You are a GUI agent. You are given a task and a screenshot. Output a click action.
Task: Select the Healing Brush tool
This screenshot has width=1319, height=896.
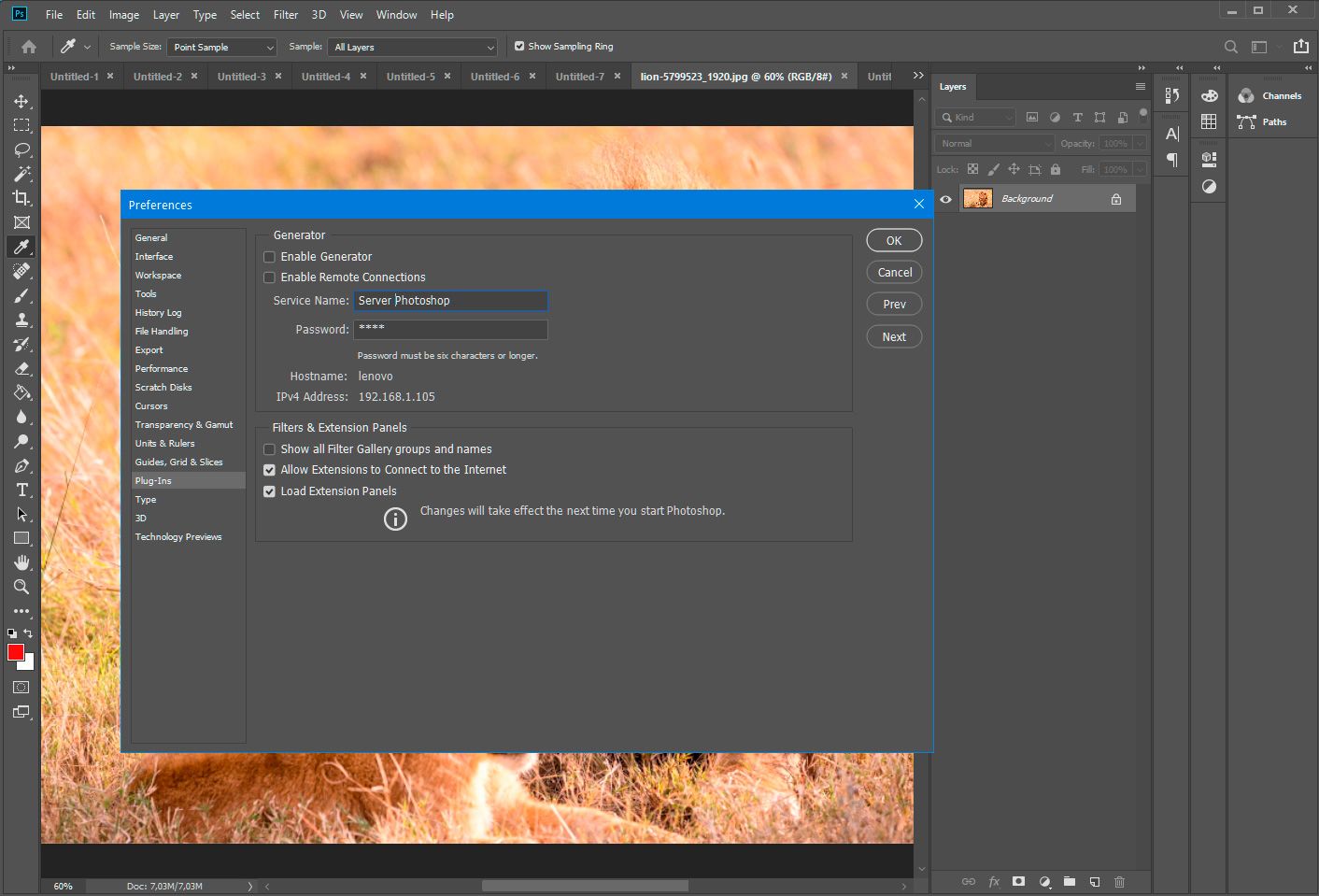[x=21, y=271]
